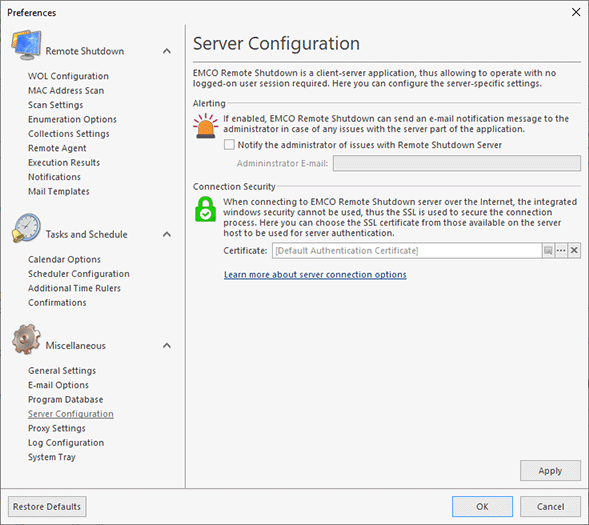Viewport: 589px width, 525px height.
Task: Open Calendar Options
Action: pyautogui.click(x=64, y=259)
